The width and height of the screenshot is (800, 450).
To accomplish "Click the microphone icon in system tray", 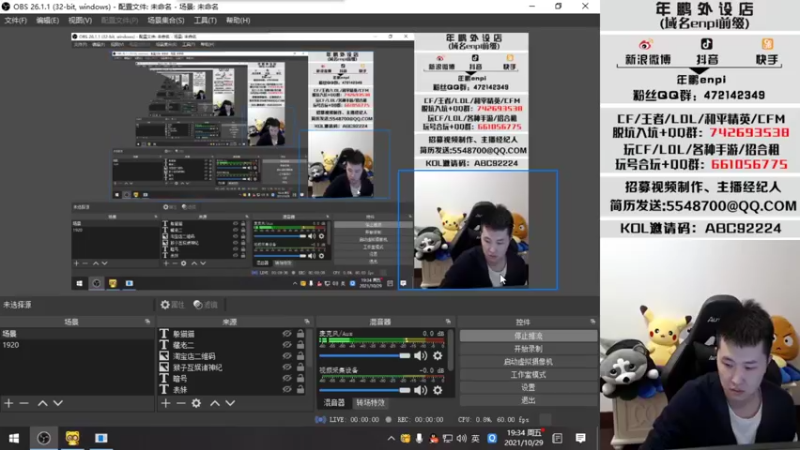I will (419, 438).
